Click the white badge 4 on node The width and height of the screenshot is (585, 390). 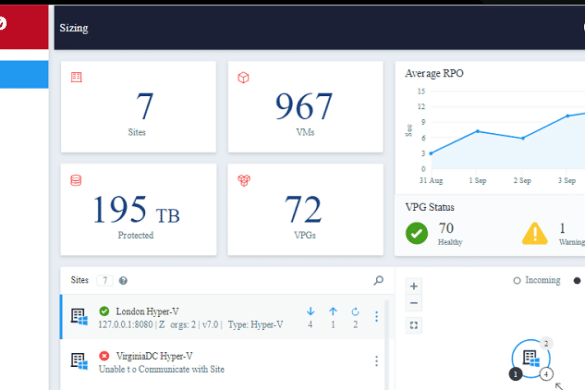[x=546, y=374]
